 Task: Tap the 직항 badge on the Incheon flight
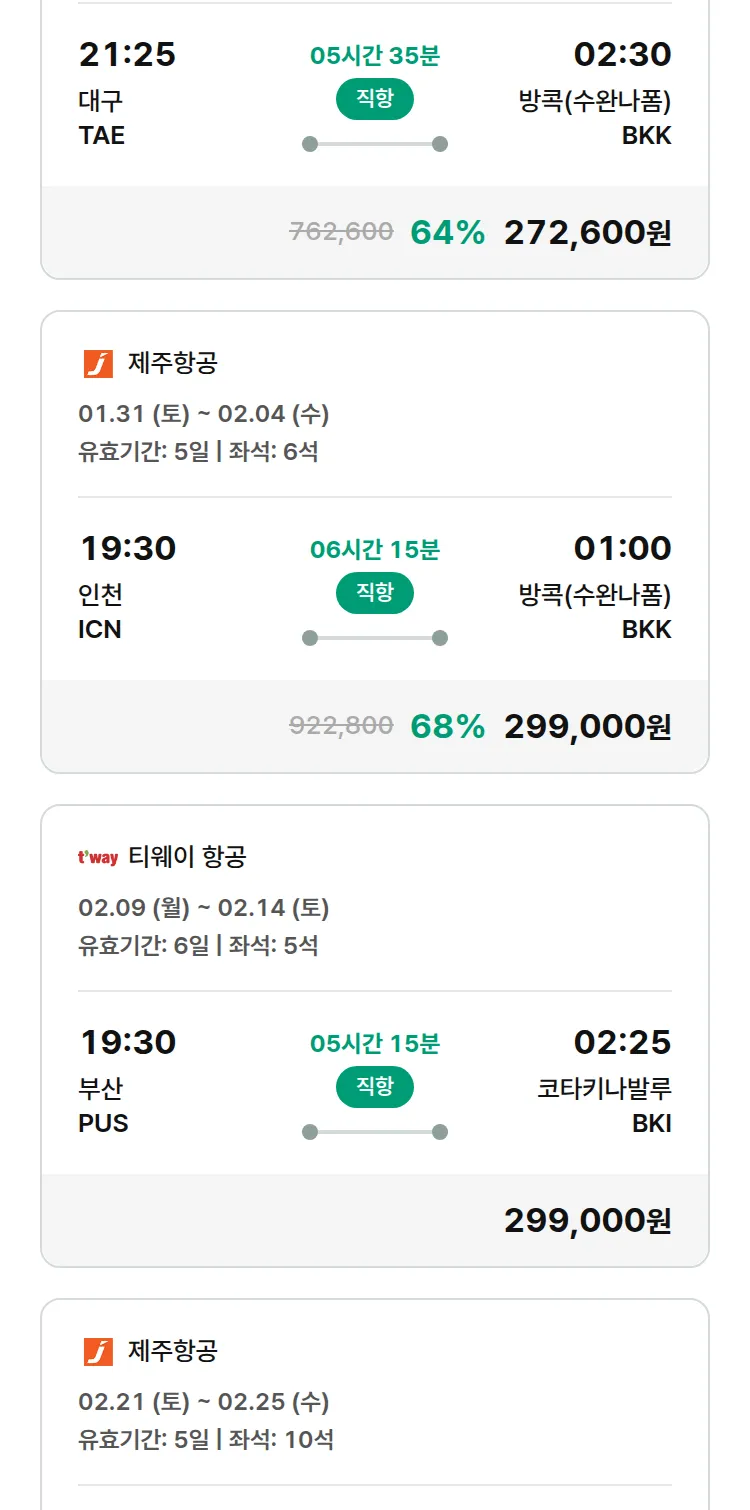coord(374,593)
